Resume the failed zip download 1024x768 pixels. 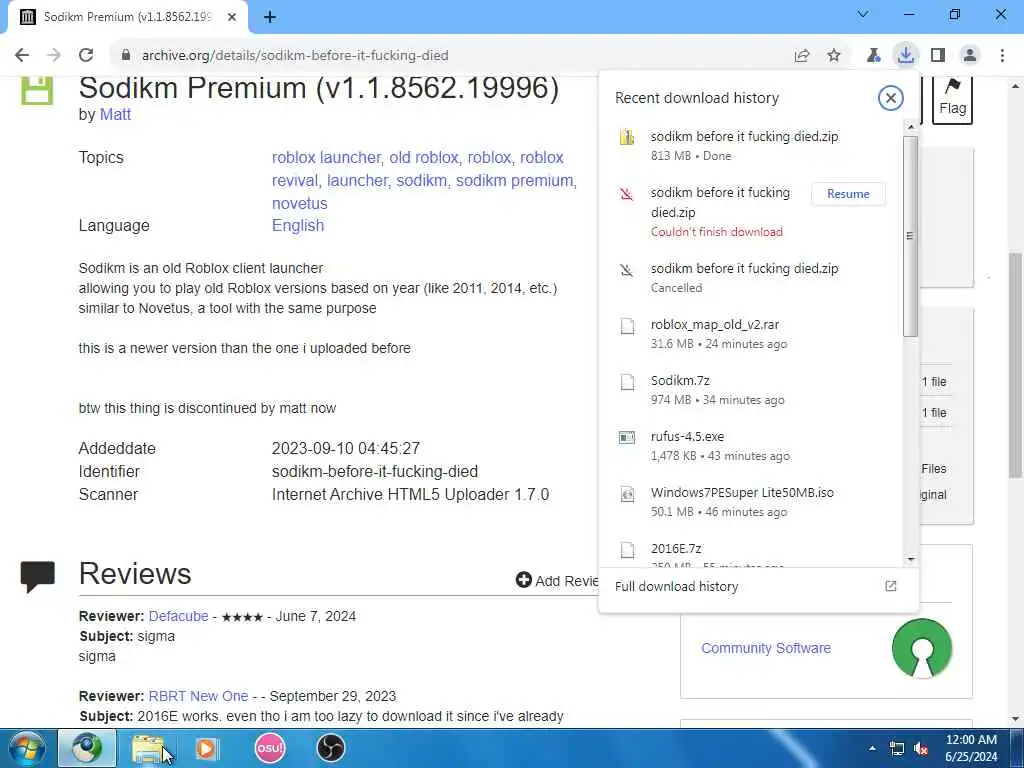pyautogui.click(x=848, y=194)
